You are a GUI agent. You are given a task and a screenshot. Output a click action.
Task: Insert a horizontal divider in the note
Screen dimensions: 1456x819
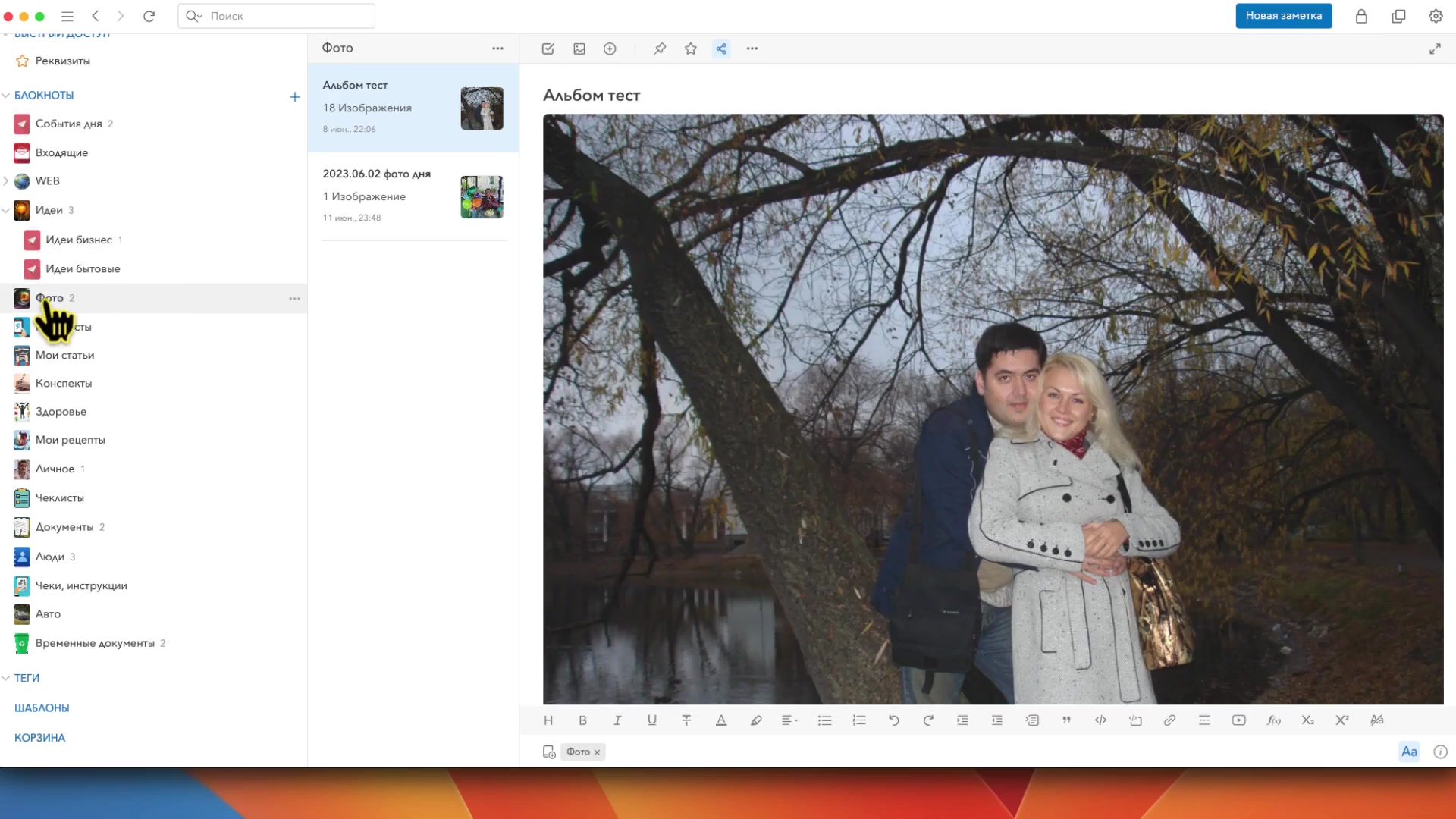click(1204, 720)
